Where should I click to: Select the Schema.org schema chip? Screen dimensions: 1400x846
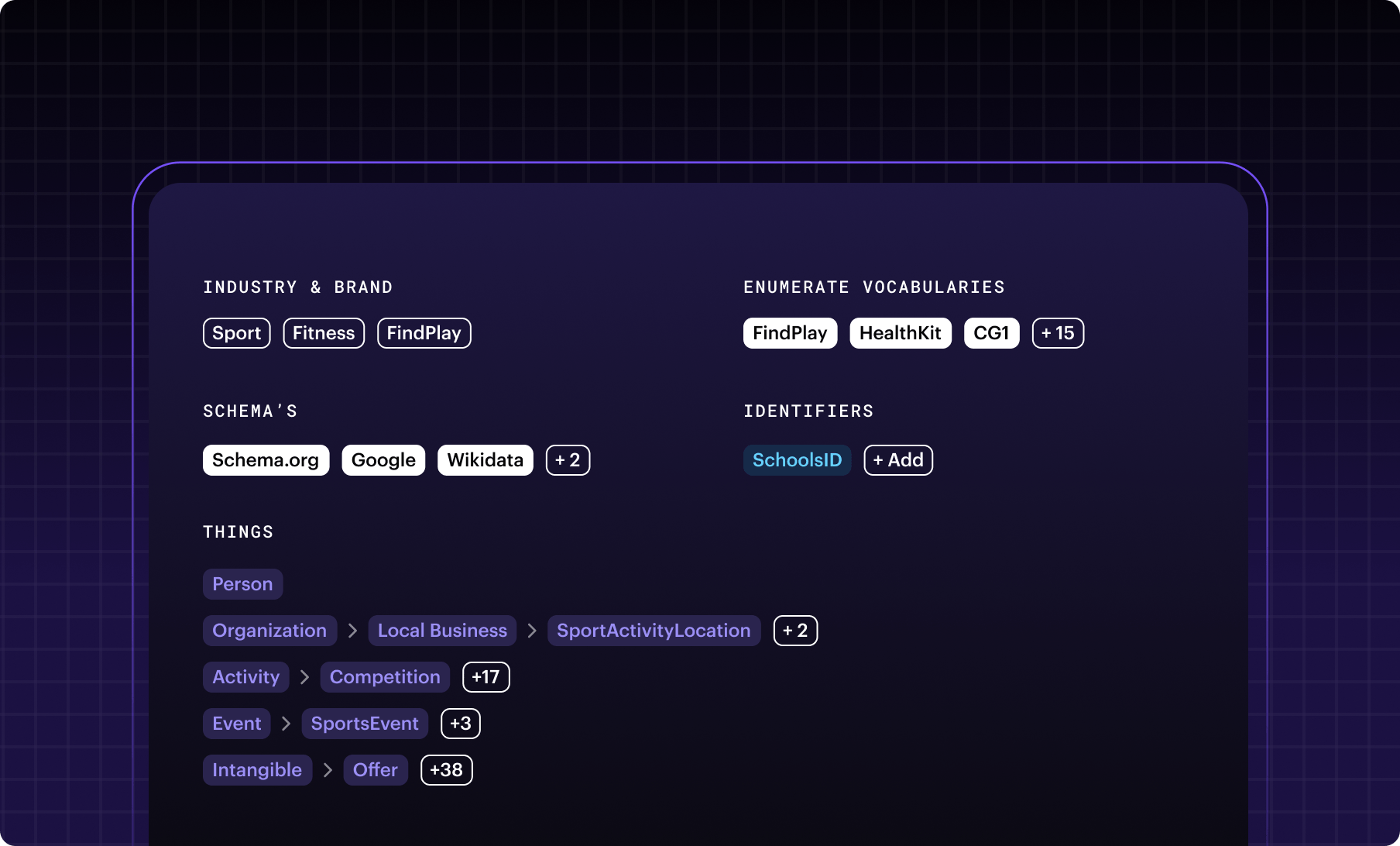(266, 460)
